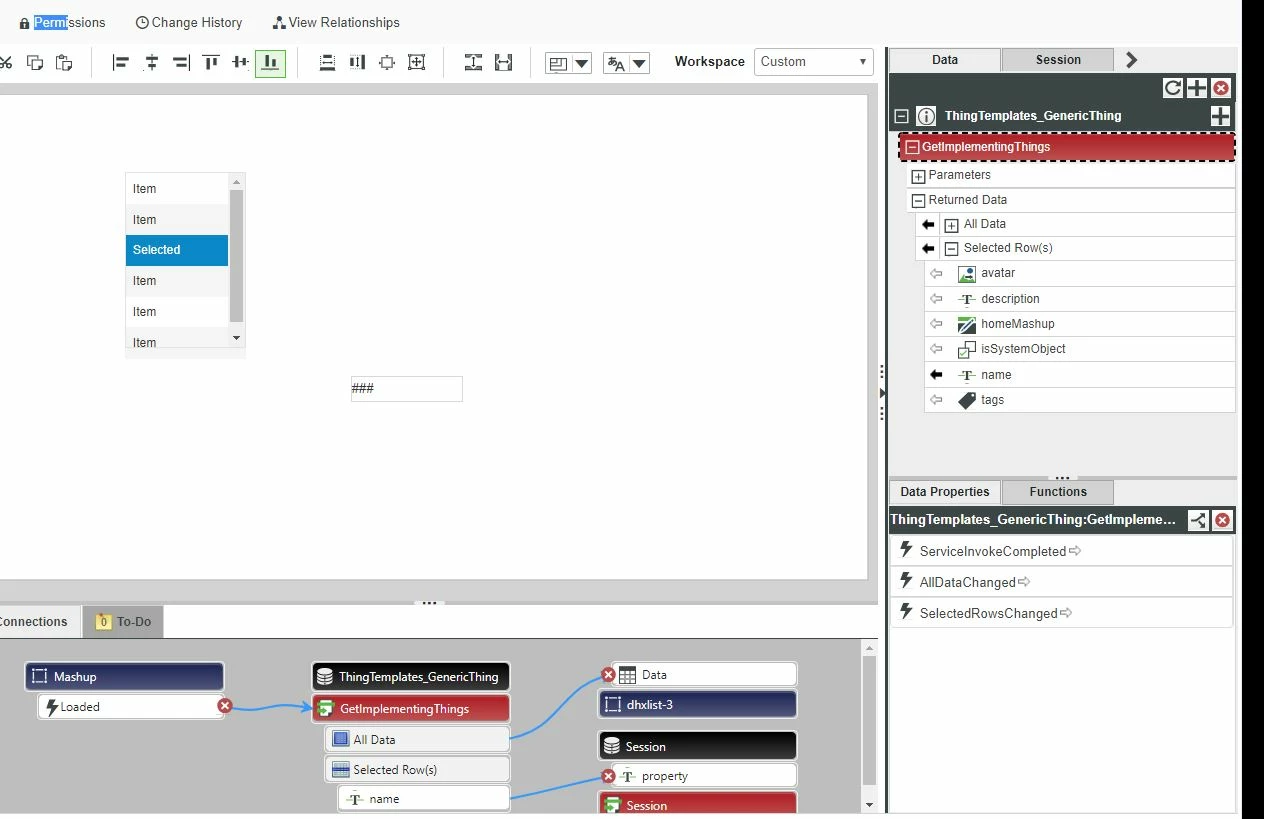This screenshot has height=819, width=1264.
Task: Click the match height toolbar icon
Action: (474, 62)
